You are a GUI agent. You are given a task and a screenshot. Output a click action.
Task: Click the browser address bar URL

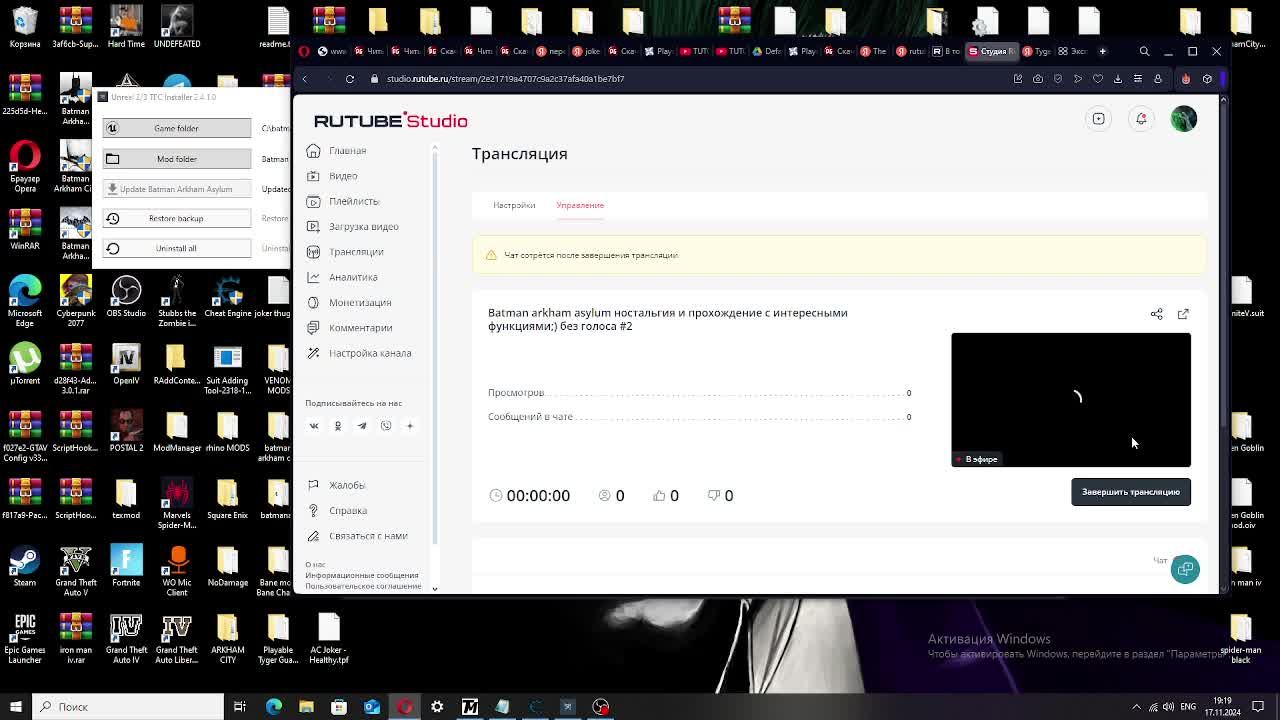coord(505,79)
